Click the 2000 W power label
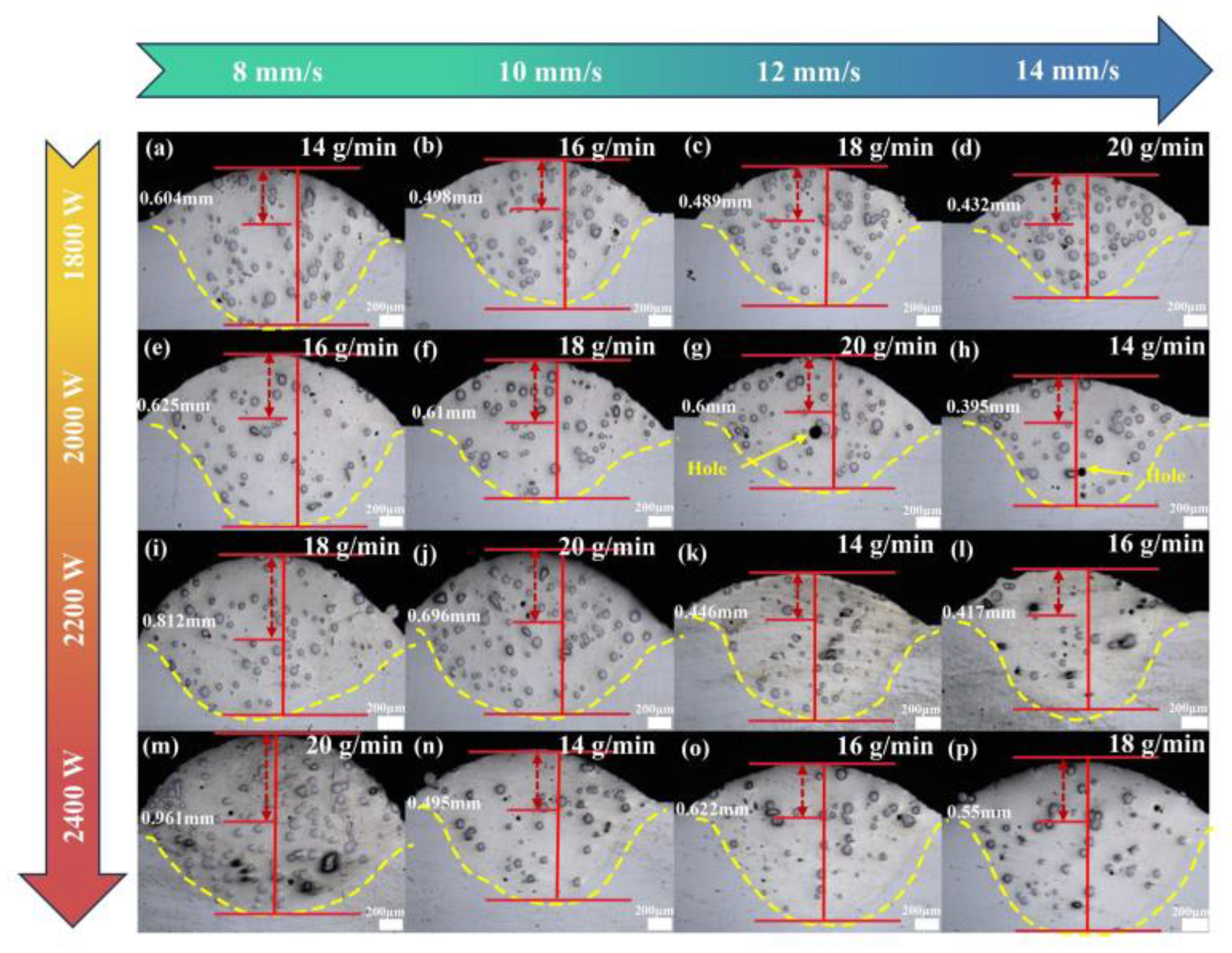The width and height of the screenshot is (1232, 953). pyautogui.click(x=74, y=418)
